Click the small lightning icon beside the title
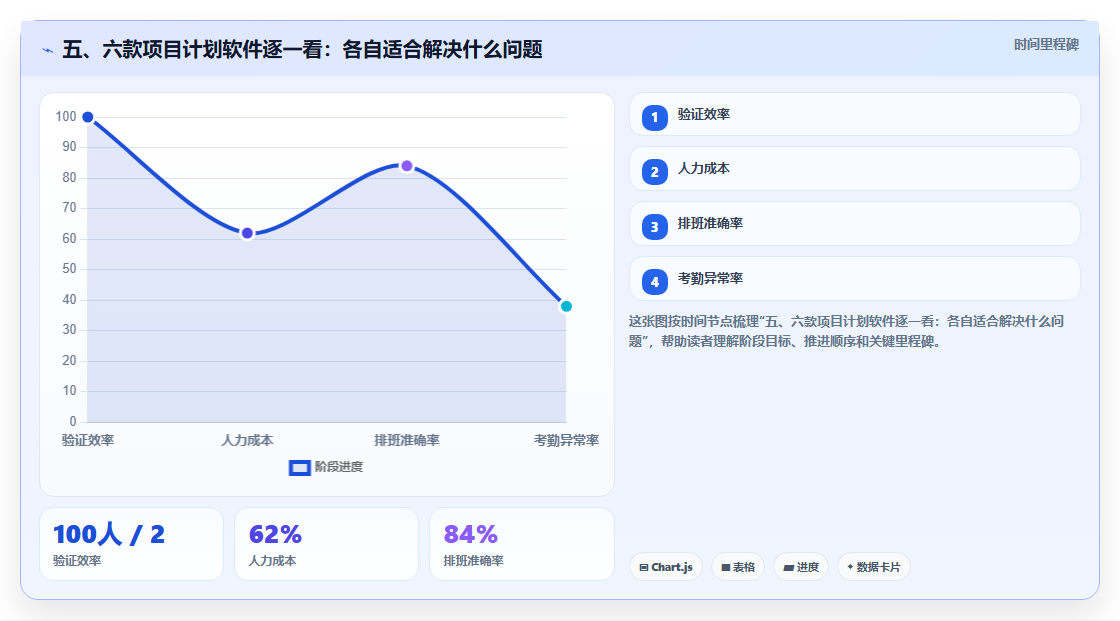 click(x=47, y=51)
